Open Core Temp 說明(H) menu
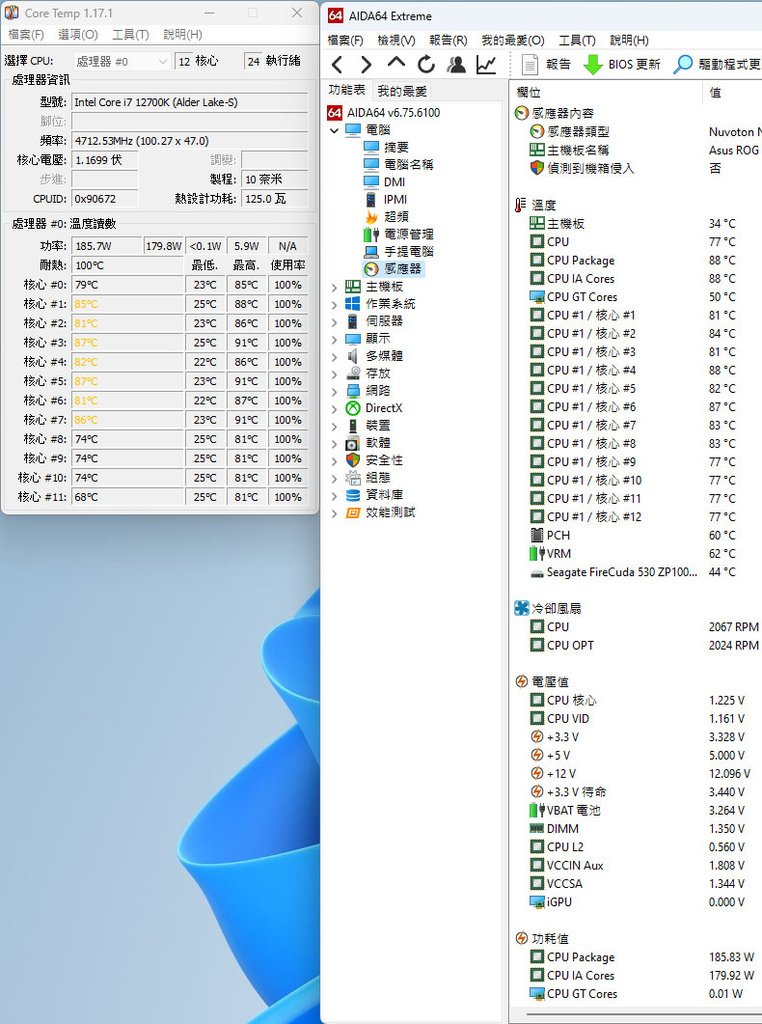Viewport: 762px width, 1024px height. [x=183, y=35]
